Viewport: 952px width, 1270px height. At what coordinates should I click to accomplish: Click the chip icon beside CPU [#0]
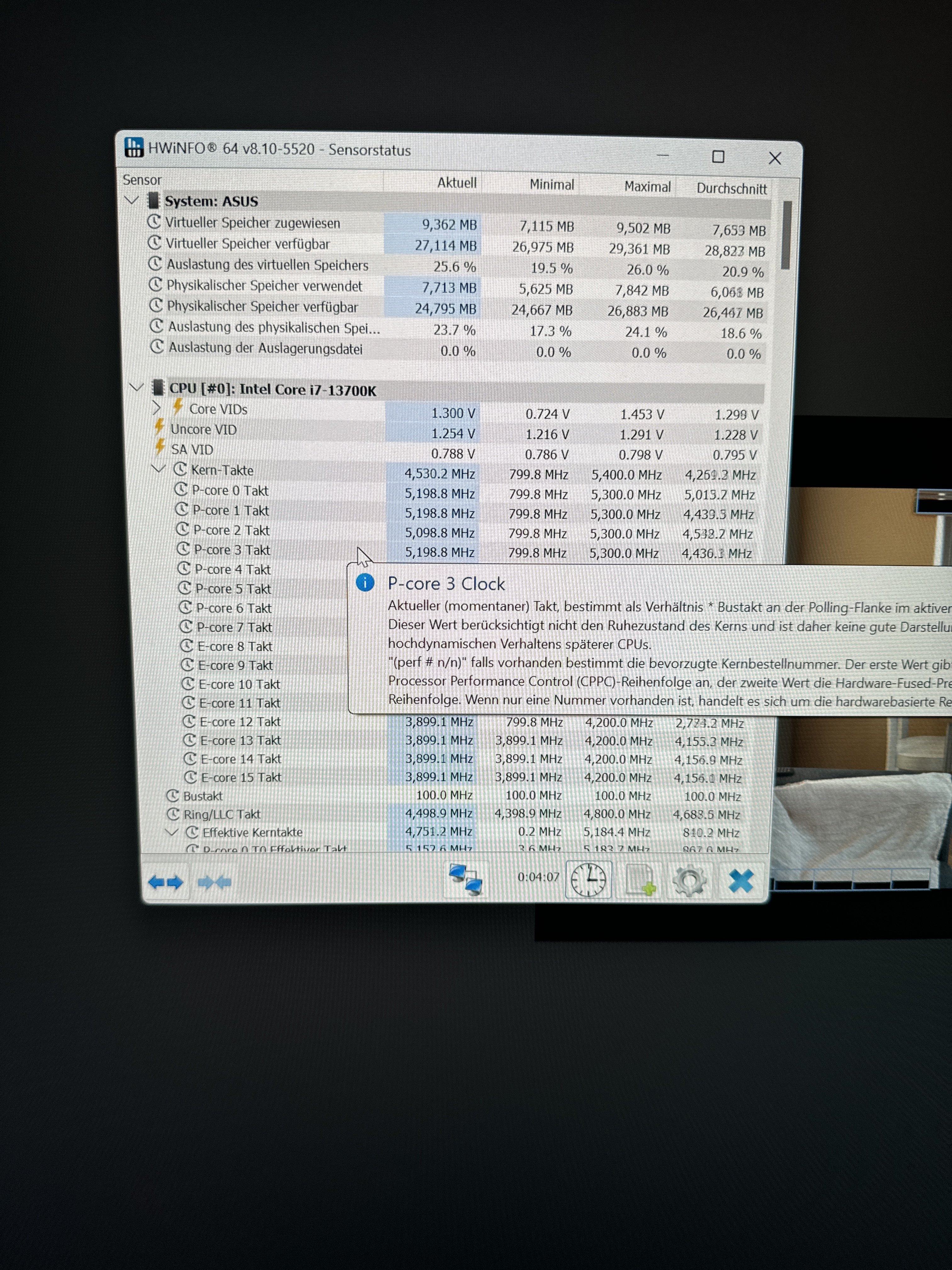point(157,387)
